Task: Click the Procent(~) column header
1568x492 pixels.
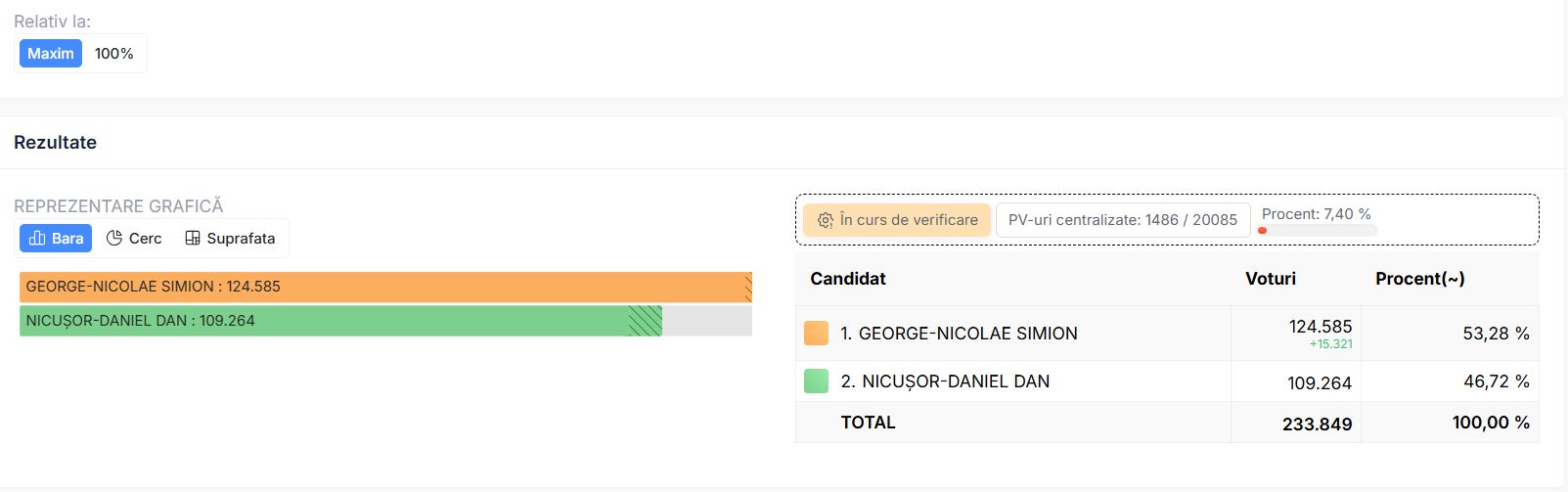Action: click(1420, 279)
